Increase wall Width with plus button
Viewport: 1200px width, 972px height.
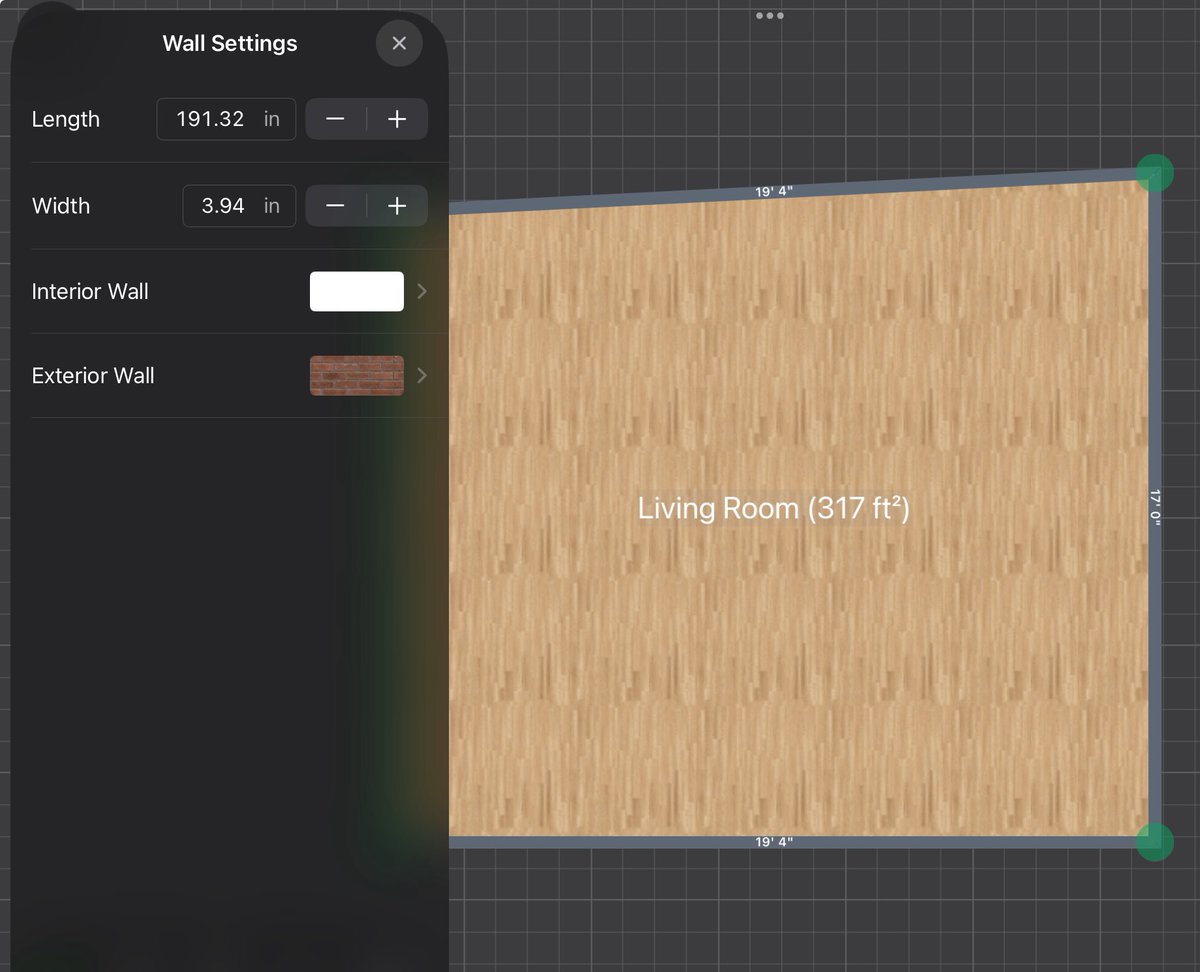click(x=397, y=206)
